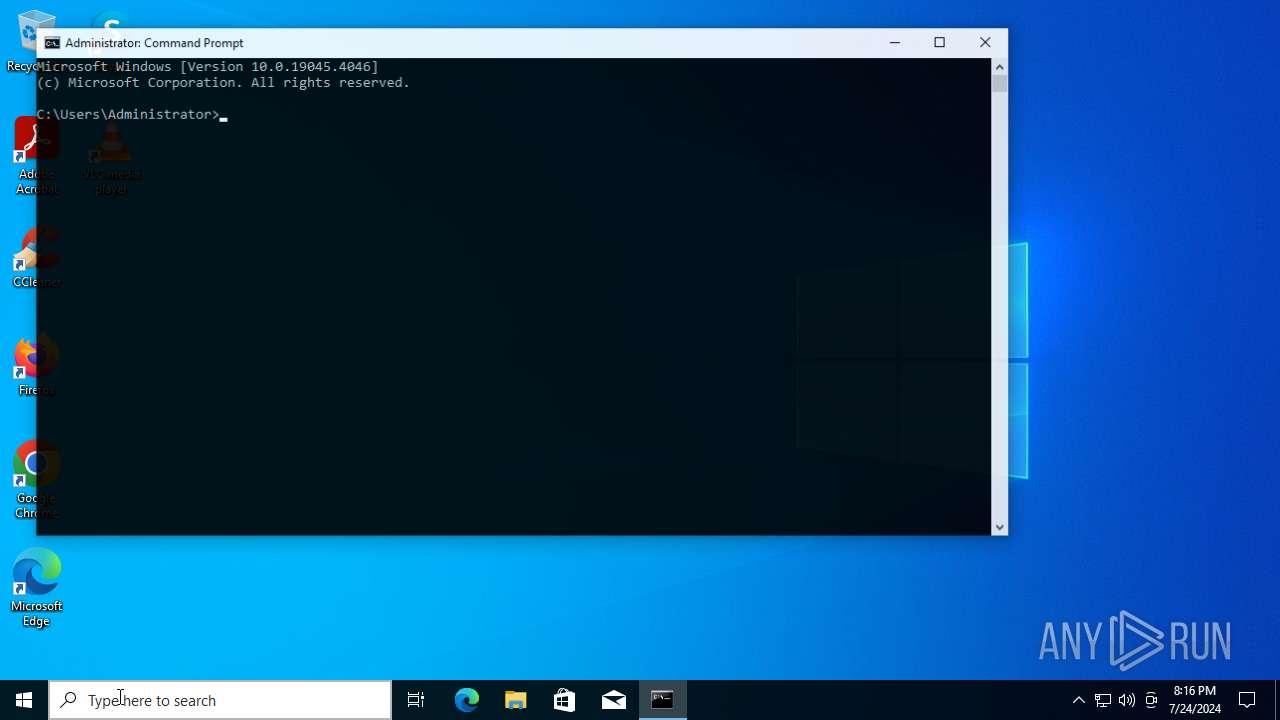Open the Mail app from the taskbar

(x=614, y=700)
